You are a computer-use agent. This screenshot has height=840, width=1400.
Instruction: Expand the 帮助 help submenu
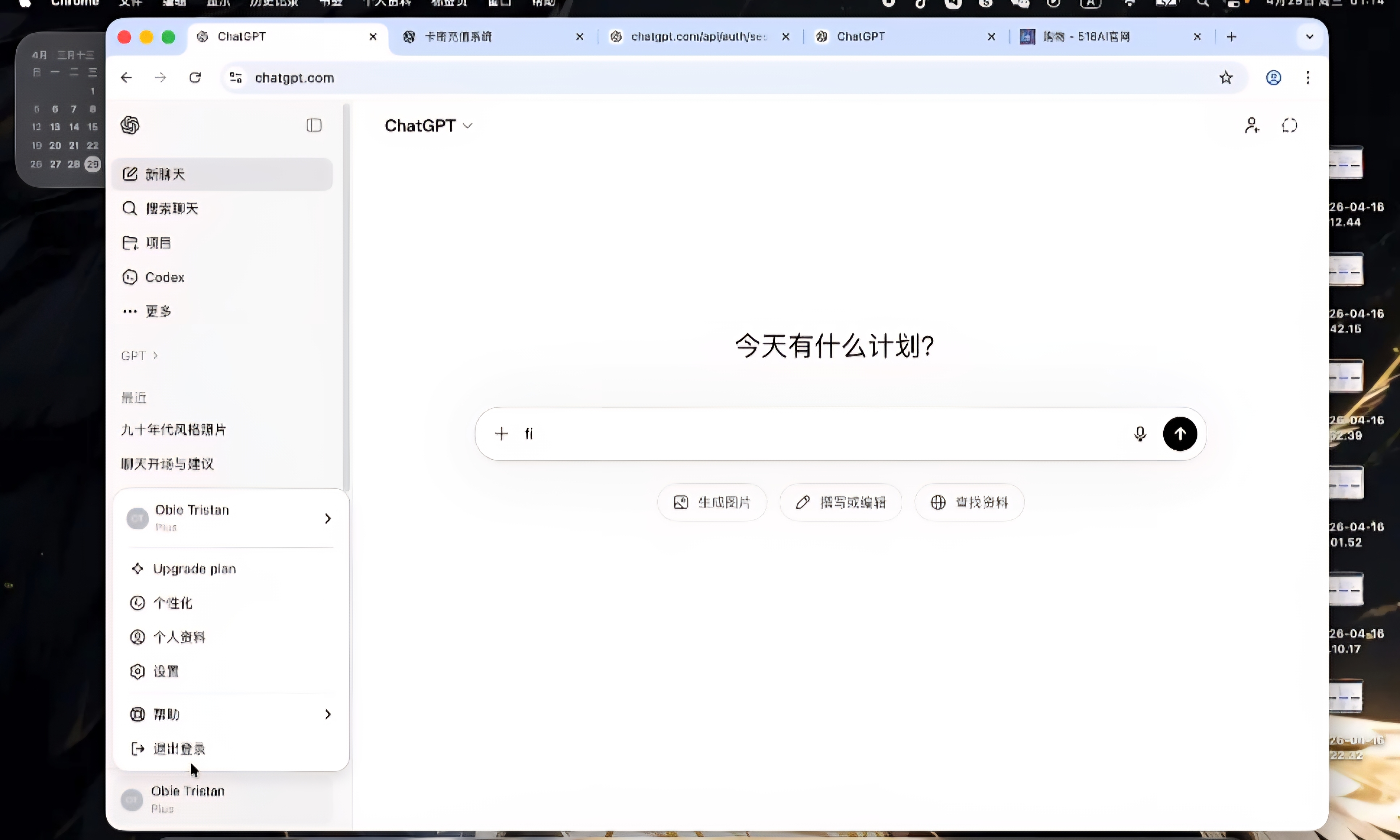pos(230,714)
